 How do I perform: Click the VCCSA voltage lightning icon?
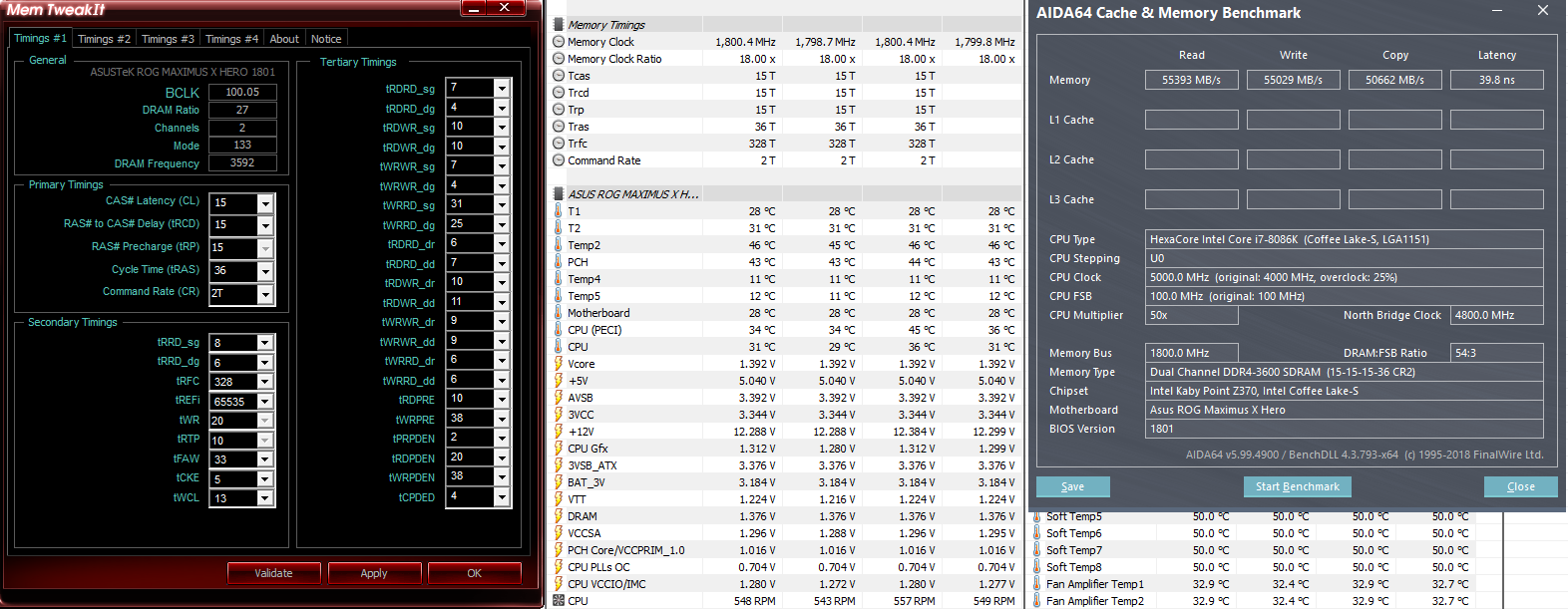click(x=559, y=533)
